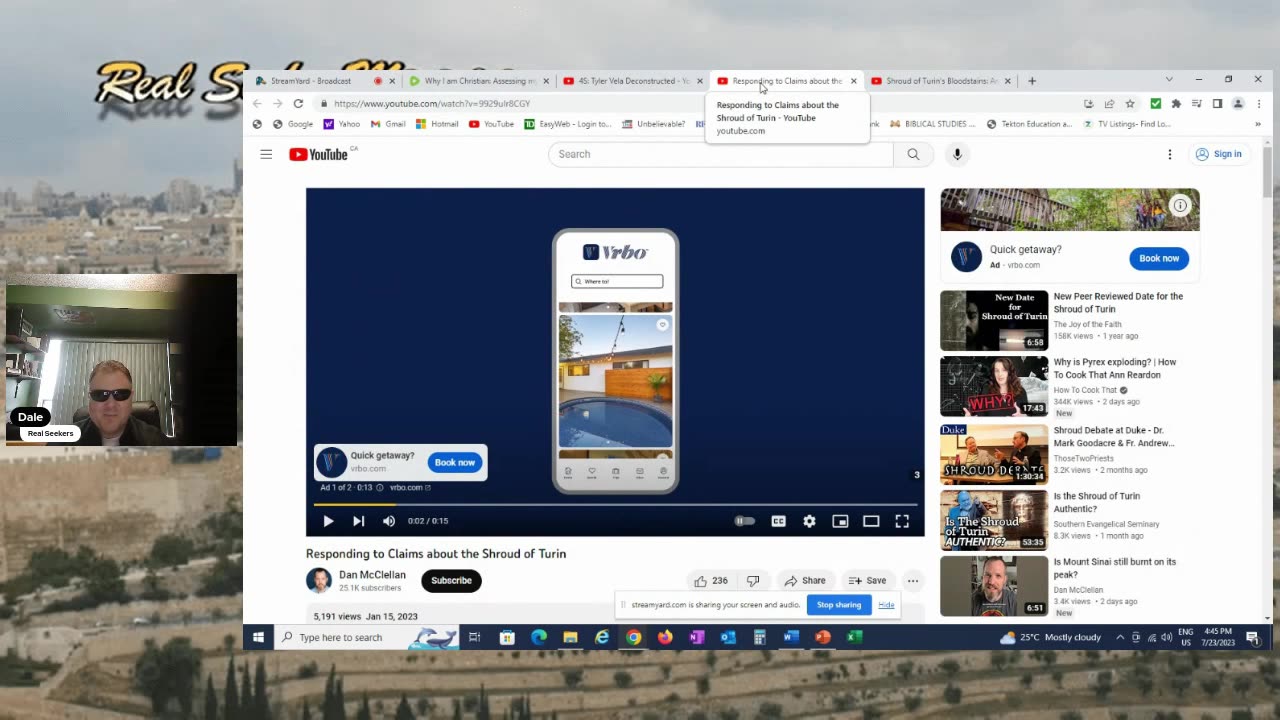
Task: Open ad info icon on sidebar banner
Action: pyautogui.click(x=1180, y=205)
